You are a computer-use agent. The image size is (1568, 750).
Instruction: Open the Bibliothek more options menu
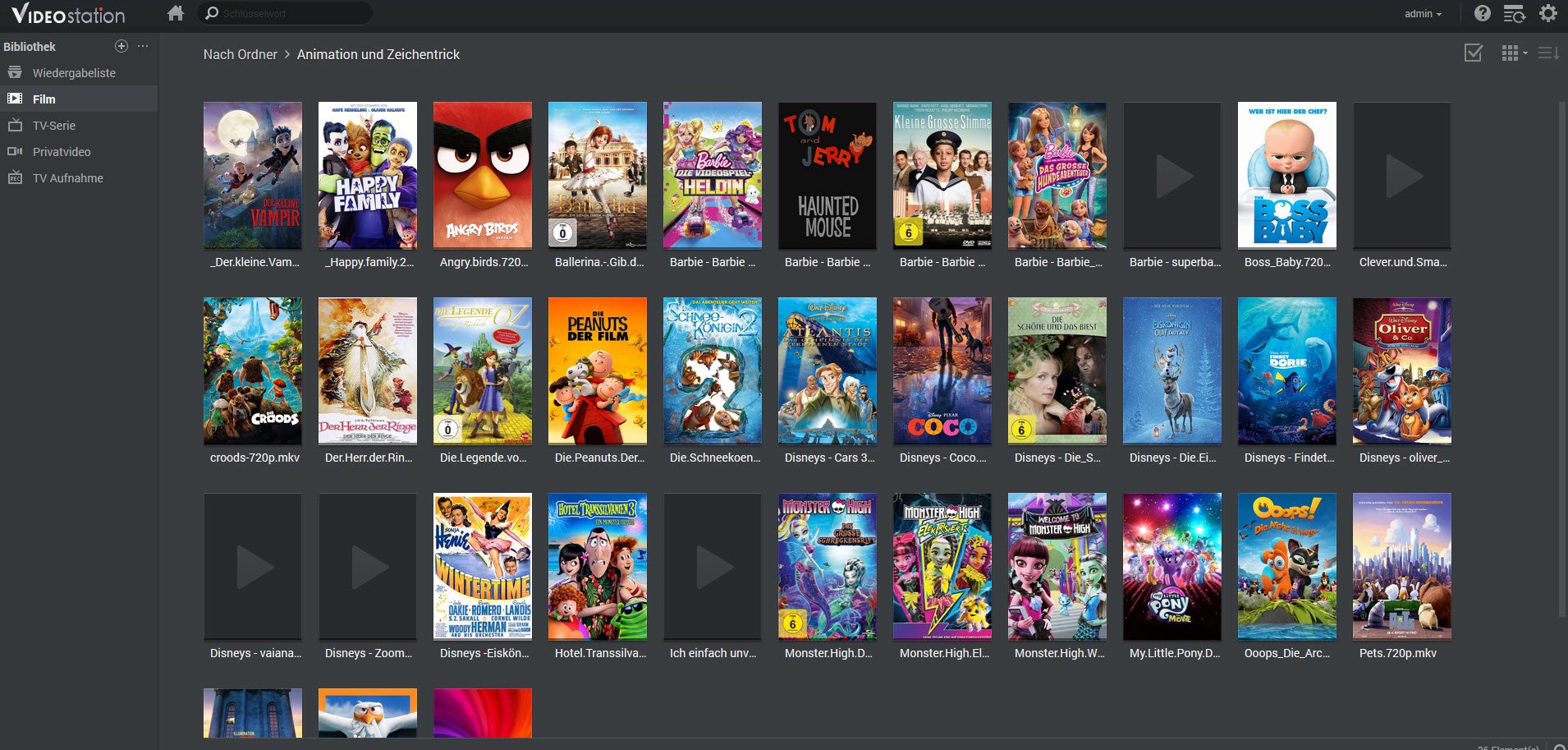pyautogui.click(x=143, y=46)
